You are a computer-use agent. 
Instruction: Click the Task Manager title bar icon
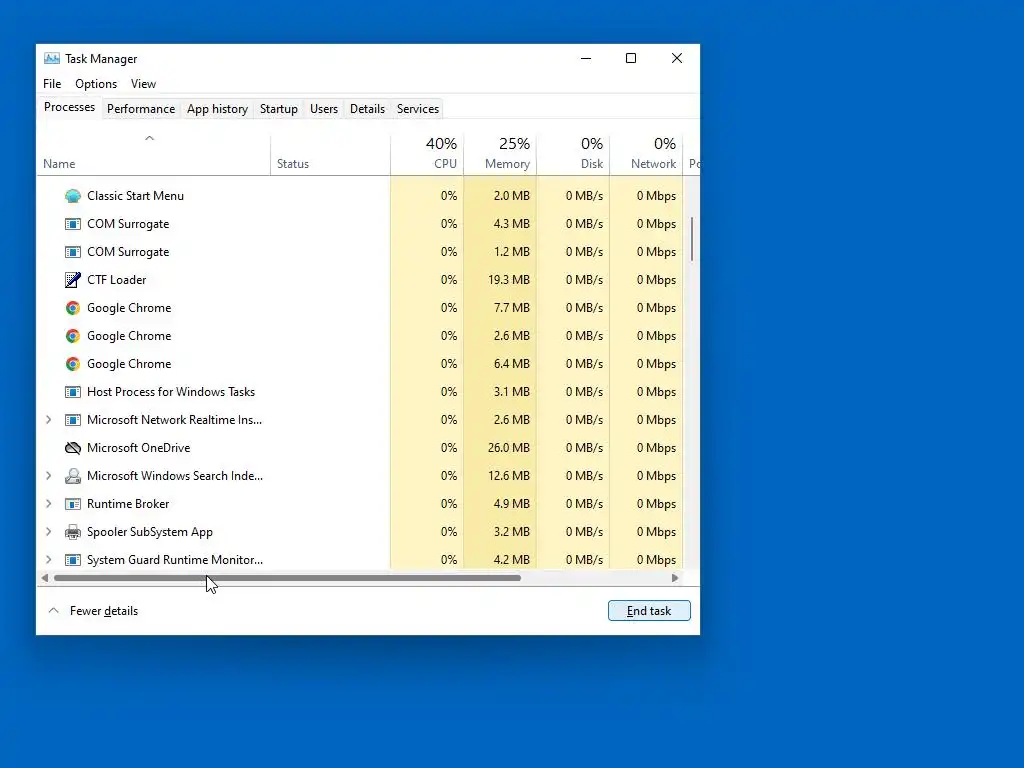coord(52,59)
